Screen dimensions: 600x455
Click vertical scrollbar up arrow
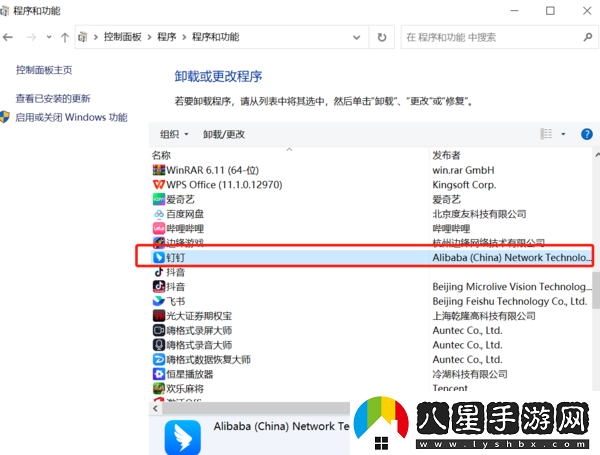click(x=597, y=155)
